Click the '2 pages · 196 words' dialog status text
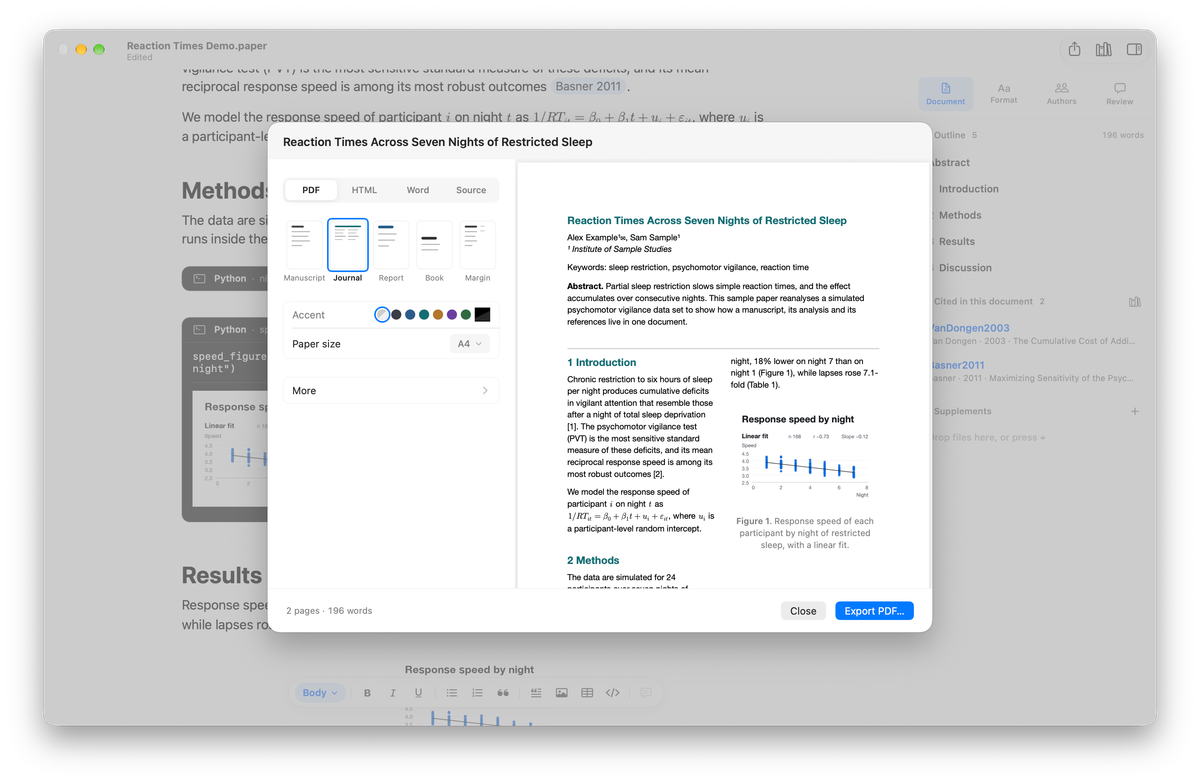Screen dimensions: 1200x783 pos(329,610)
